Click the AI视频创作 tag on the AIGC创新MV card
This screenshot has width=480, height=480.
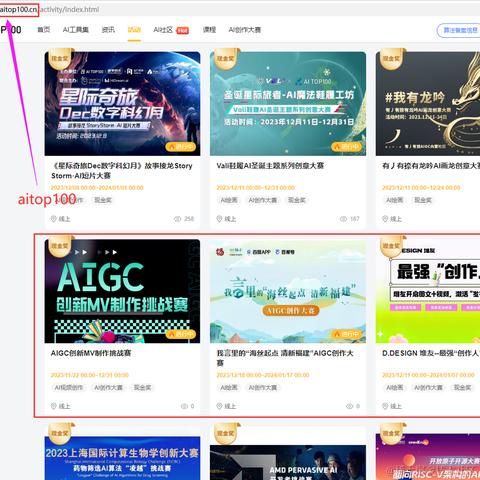(x=69, y=387)
